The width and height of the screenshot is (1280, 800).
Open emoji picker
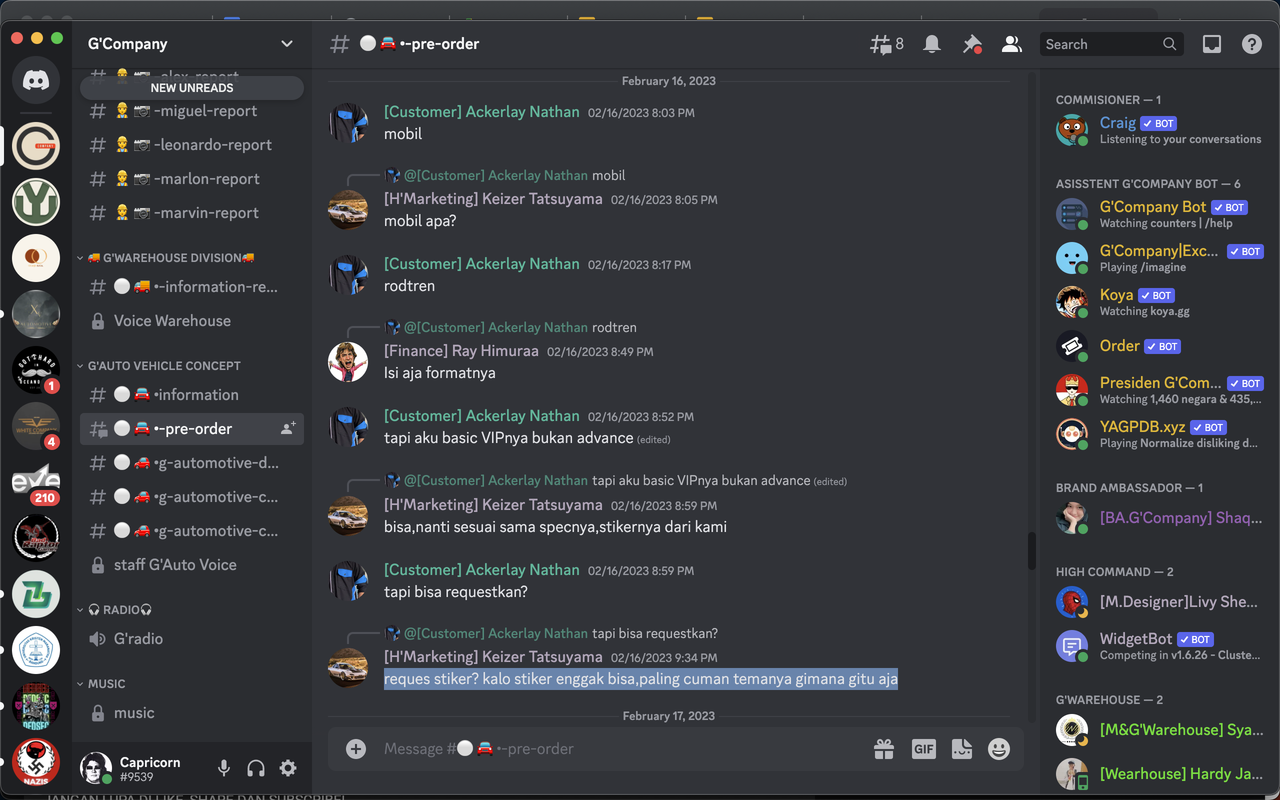point(999,749)
